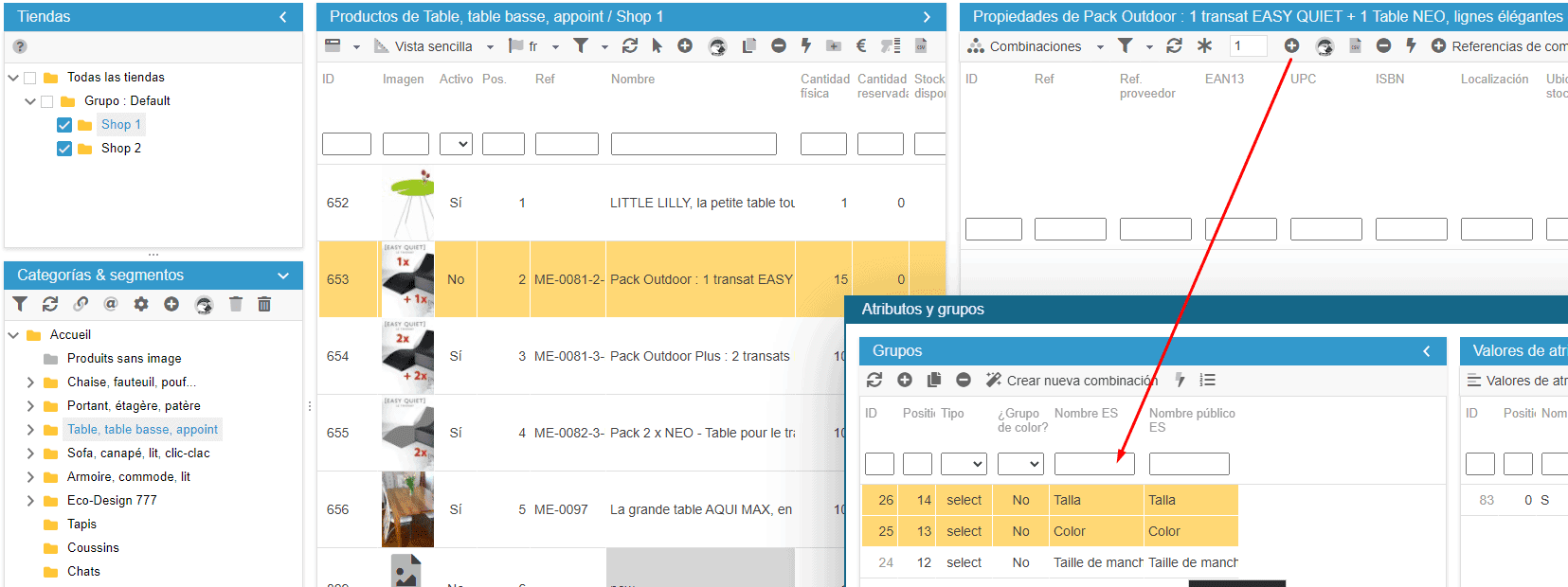Open the Activo column filter dropdown
Viewport: 1568px width, 587px height.
457,144
